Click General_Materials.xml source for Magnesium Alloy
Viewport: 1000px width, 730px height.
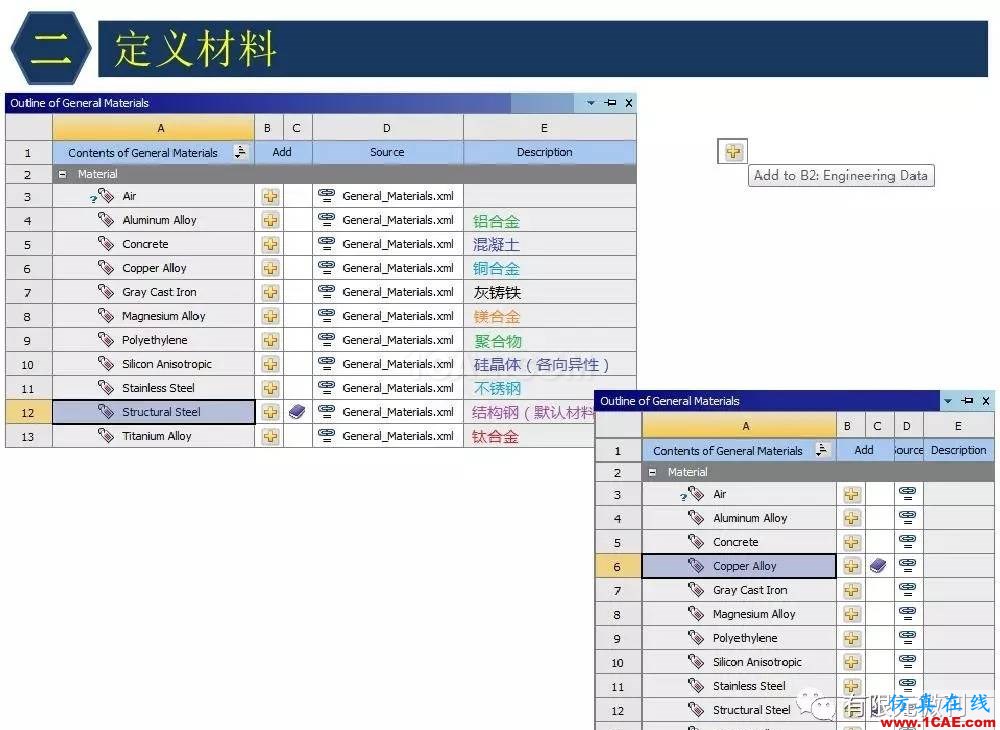click(398, 316)
